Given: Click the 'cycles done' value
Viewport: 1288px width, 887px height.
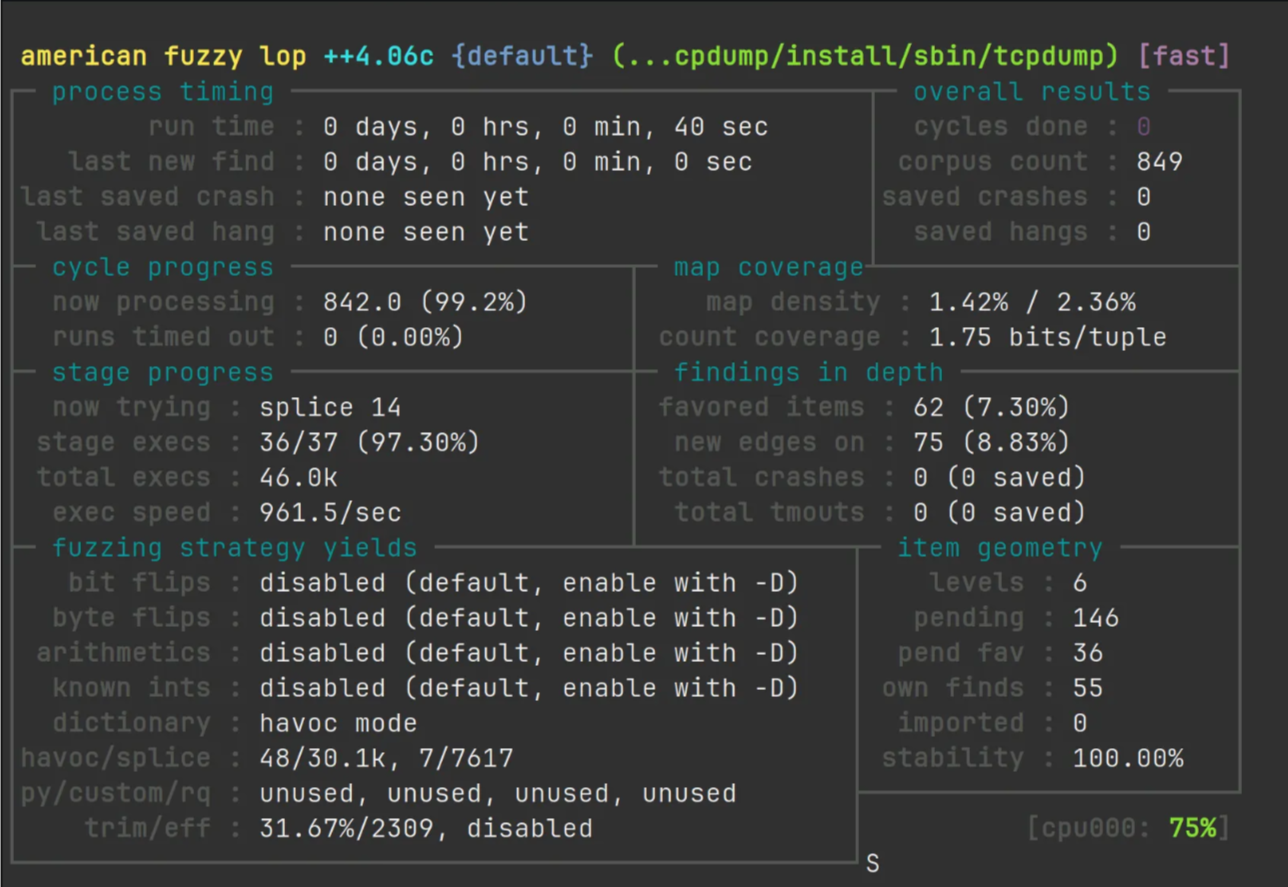Looking at the screenshot, I should (x=1144, y=127).
